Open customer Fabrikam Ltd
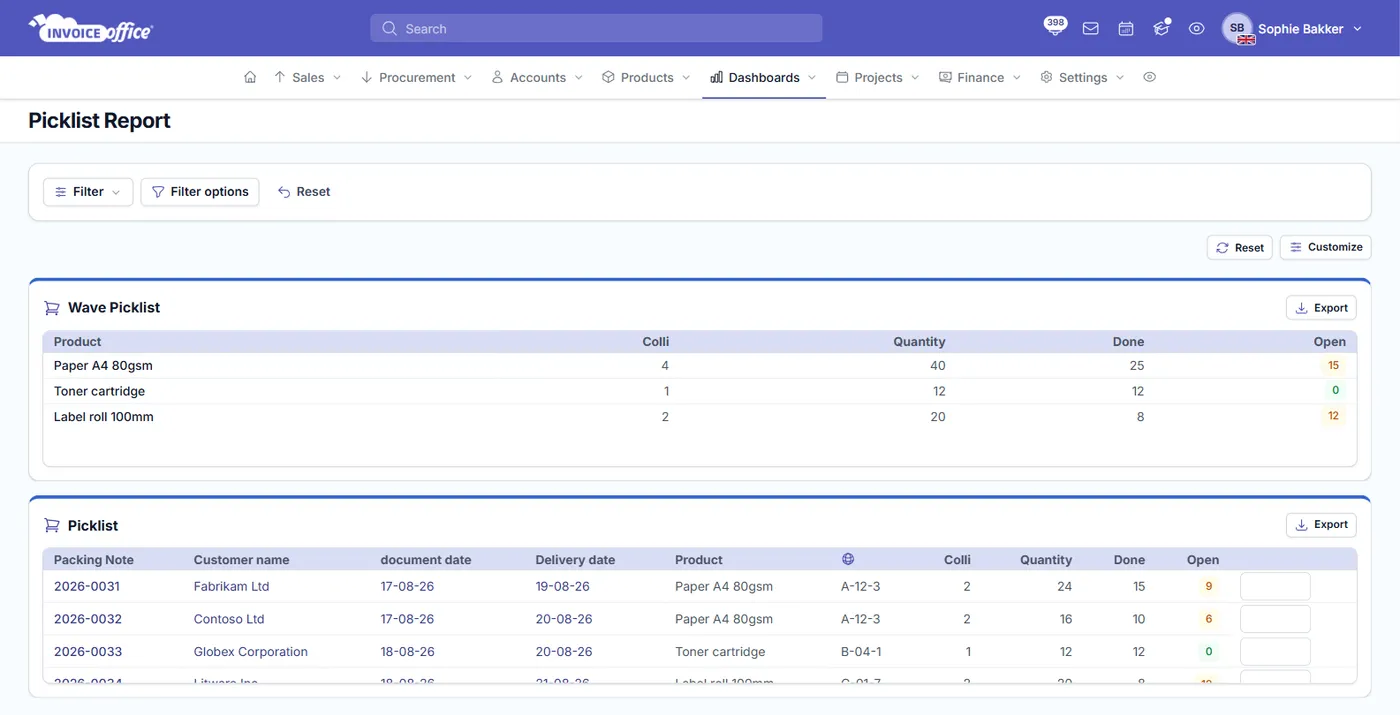 (x=232, y=586)
